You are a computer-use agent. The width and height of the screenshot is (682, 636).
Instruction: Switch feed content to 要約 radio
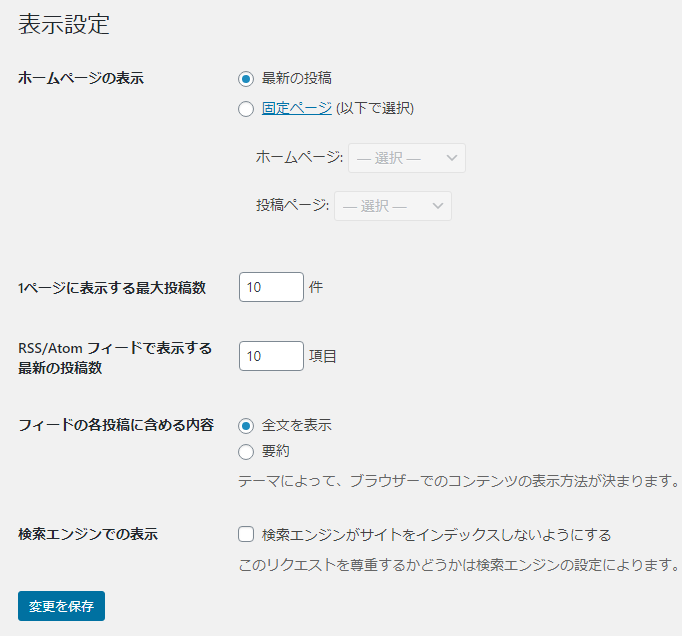[x=246, y=452]
